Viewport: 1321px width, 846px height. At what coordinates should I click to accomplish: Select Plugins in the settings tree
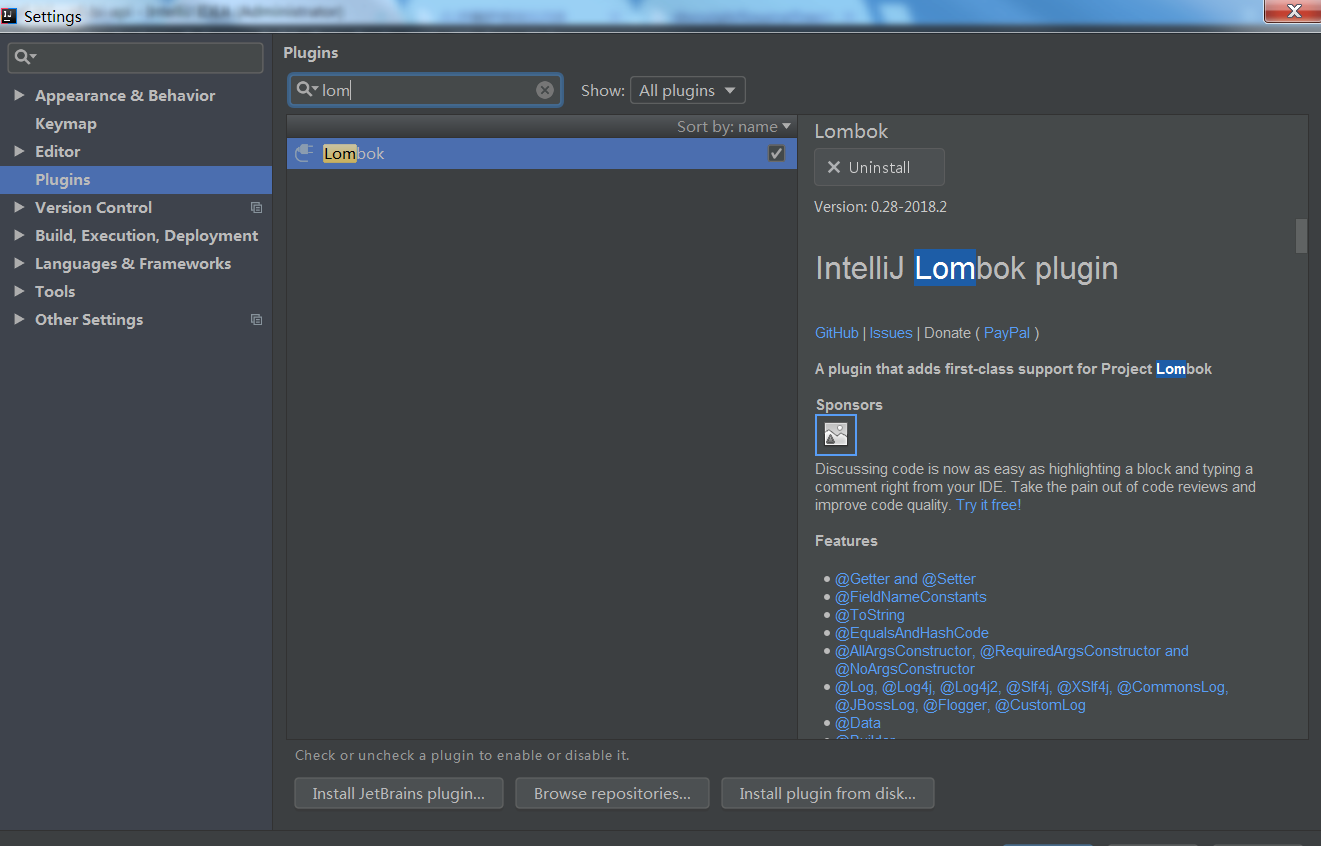(136, 180)
